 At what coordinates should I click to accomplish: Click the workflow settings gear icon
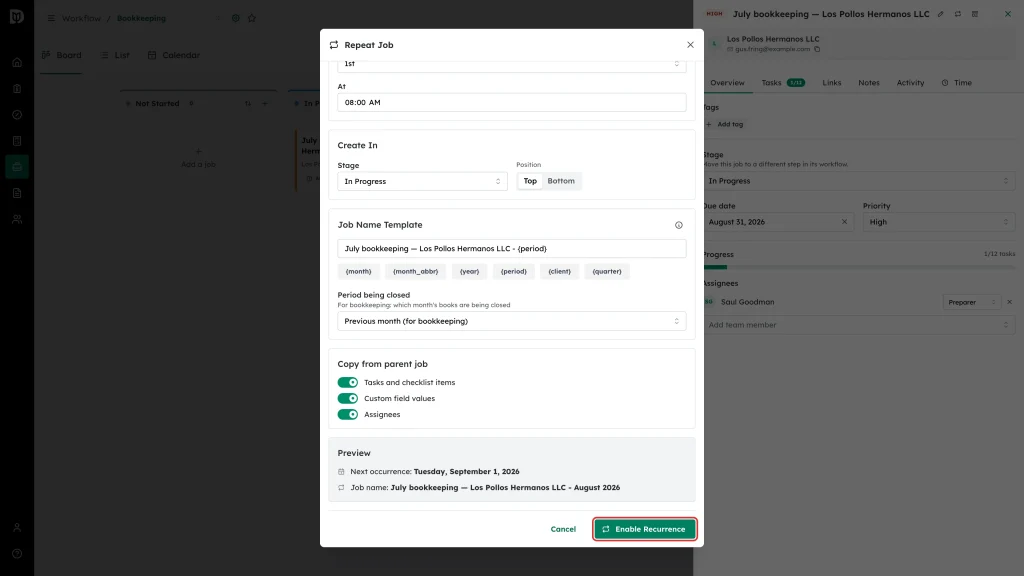click(x=236, y=18)
